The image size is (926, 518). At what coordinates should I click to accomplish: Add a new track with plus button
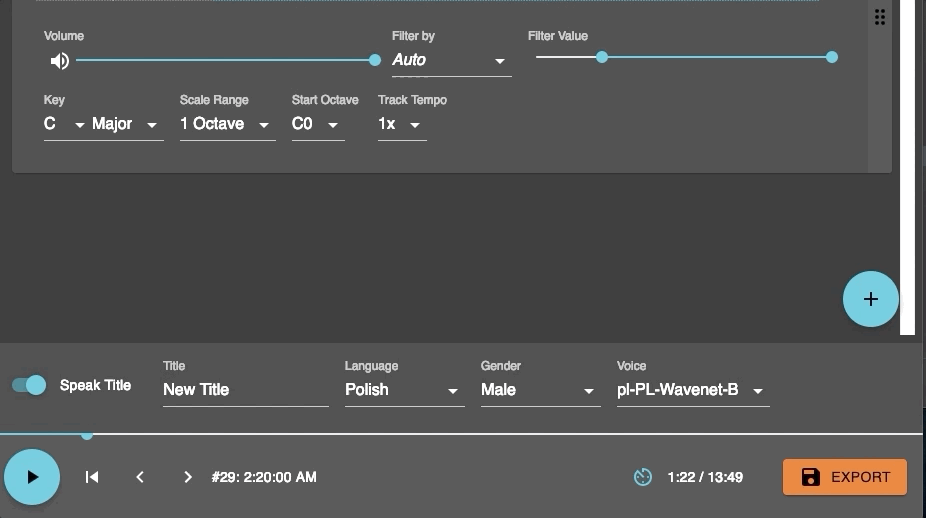tap(870, 299)
